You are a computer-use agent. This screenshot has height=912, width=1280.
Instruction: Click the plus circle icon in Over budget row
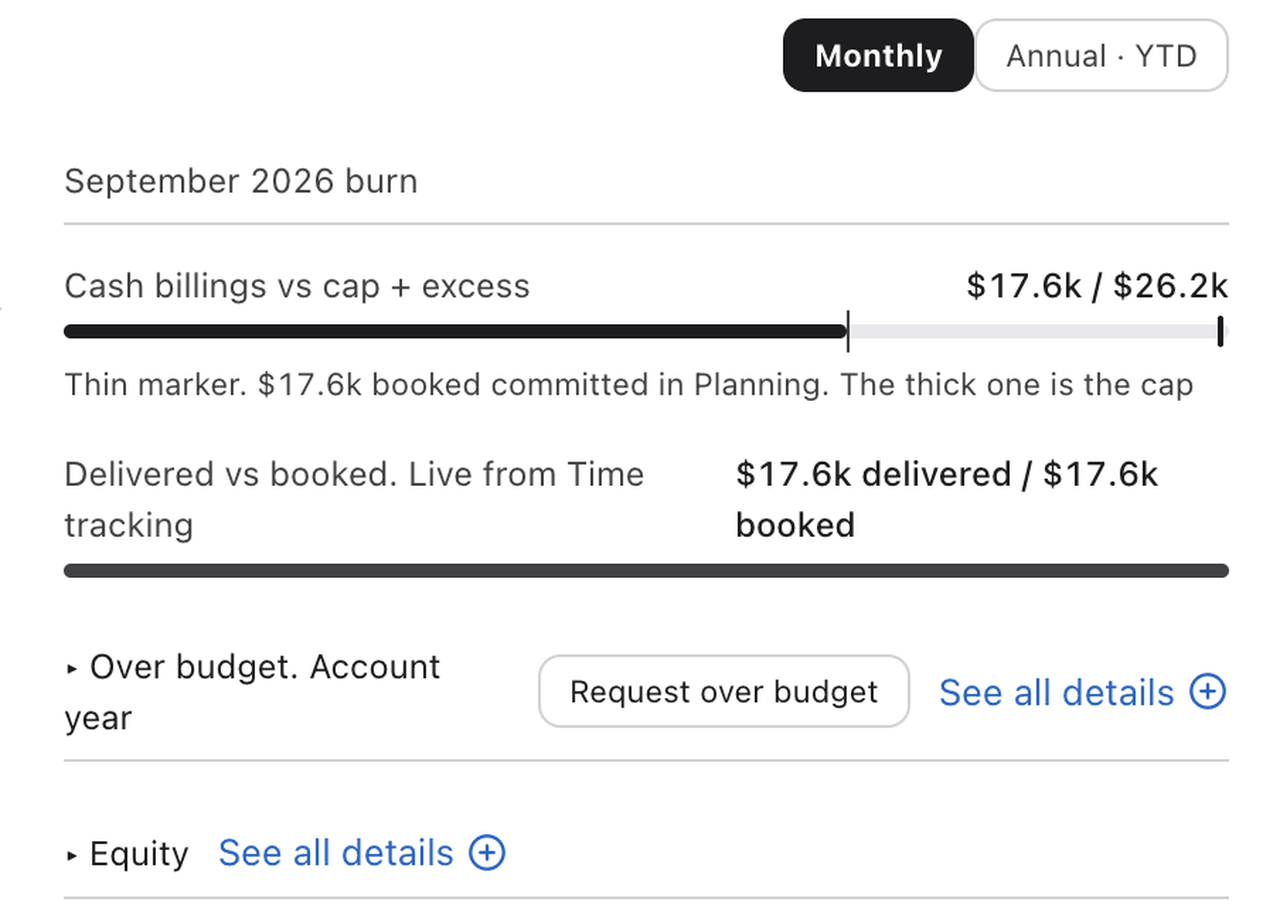(1208, 692)
